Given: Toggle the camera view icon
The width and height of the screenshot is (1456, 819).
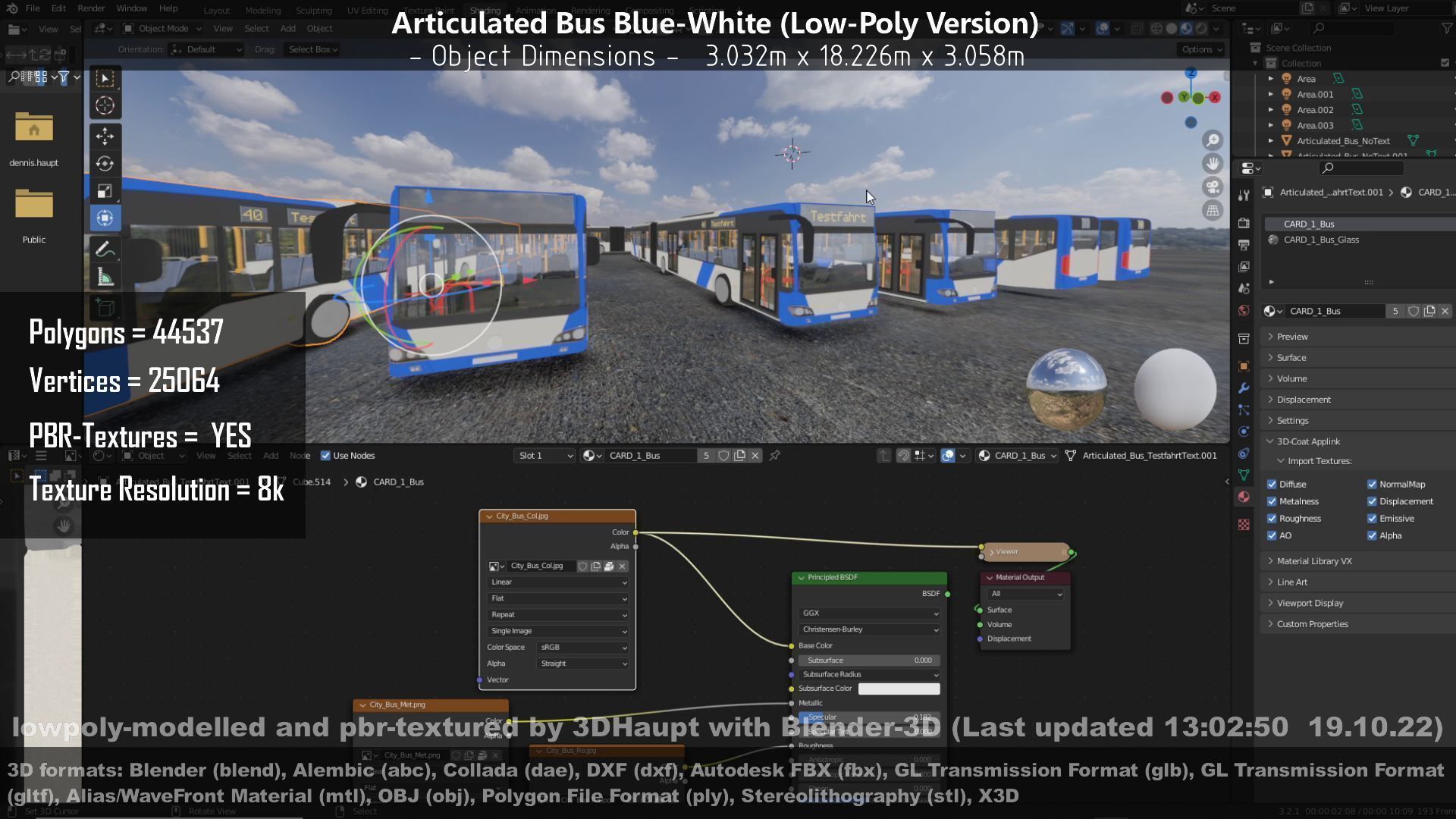Looking at the screenshot, I should click(1213, 187).
